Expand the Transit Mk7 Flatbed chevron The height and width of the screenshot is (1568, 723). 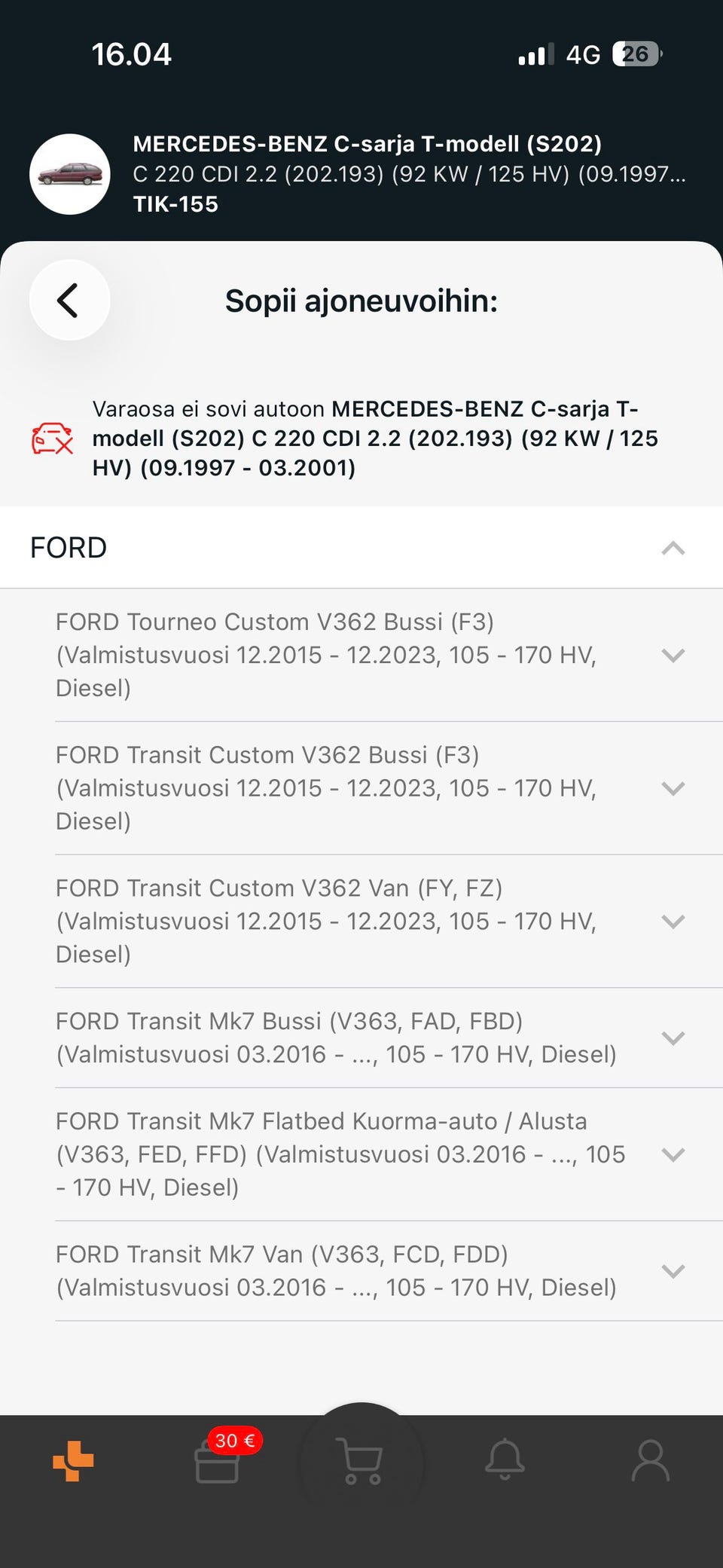pyautogui.click(x=673, y=1154)
